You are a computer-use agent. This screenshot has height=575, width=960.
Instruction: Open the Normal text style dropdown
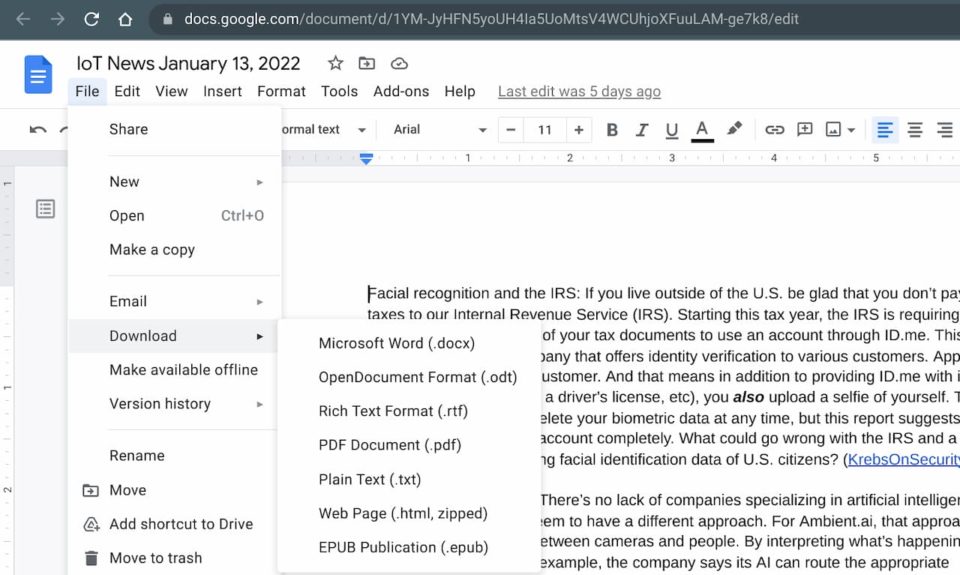click(323, 130)
